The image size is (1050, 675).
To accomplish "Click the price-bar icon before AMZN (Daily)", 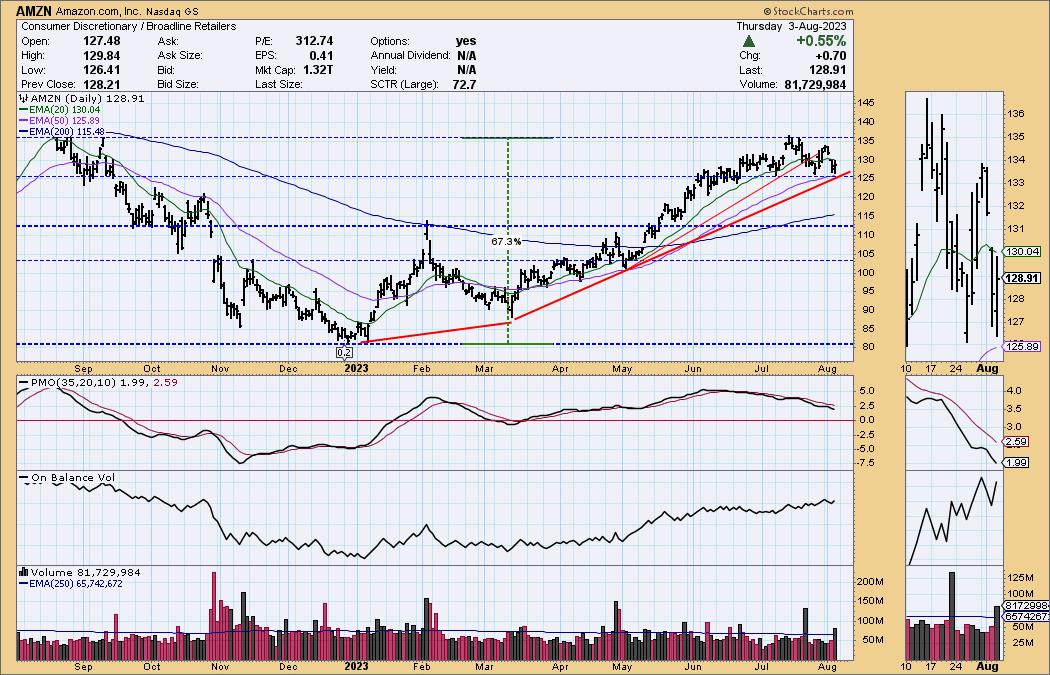I will [x=24, y=98].
